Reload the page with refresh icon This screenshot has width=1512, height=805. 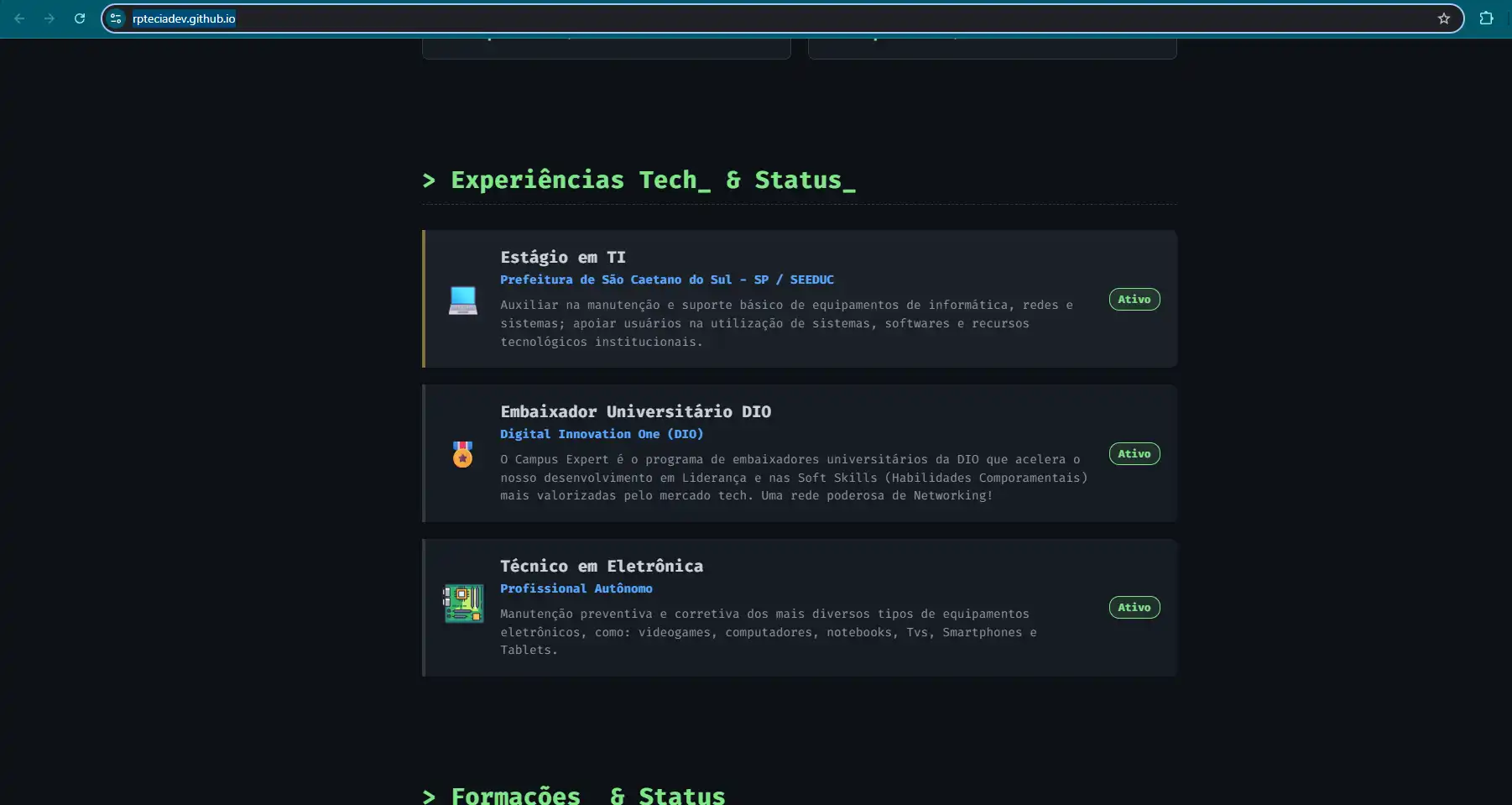pyautogui.click(x=80, y=18)
